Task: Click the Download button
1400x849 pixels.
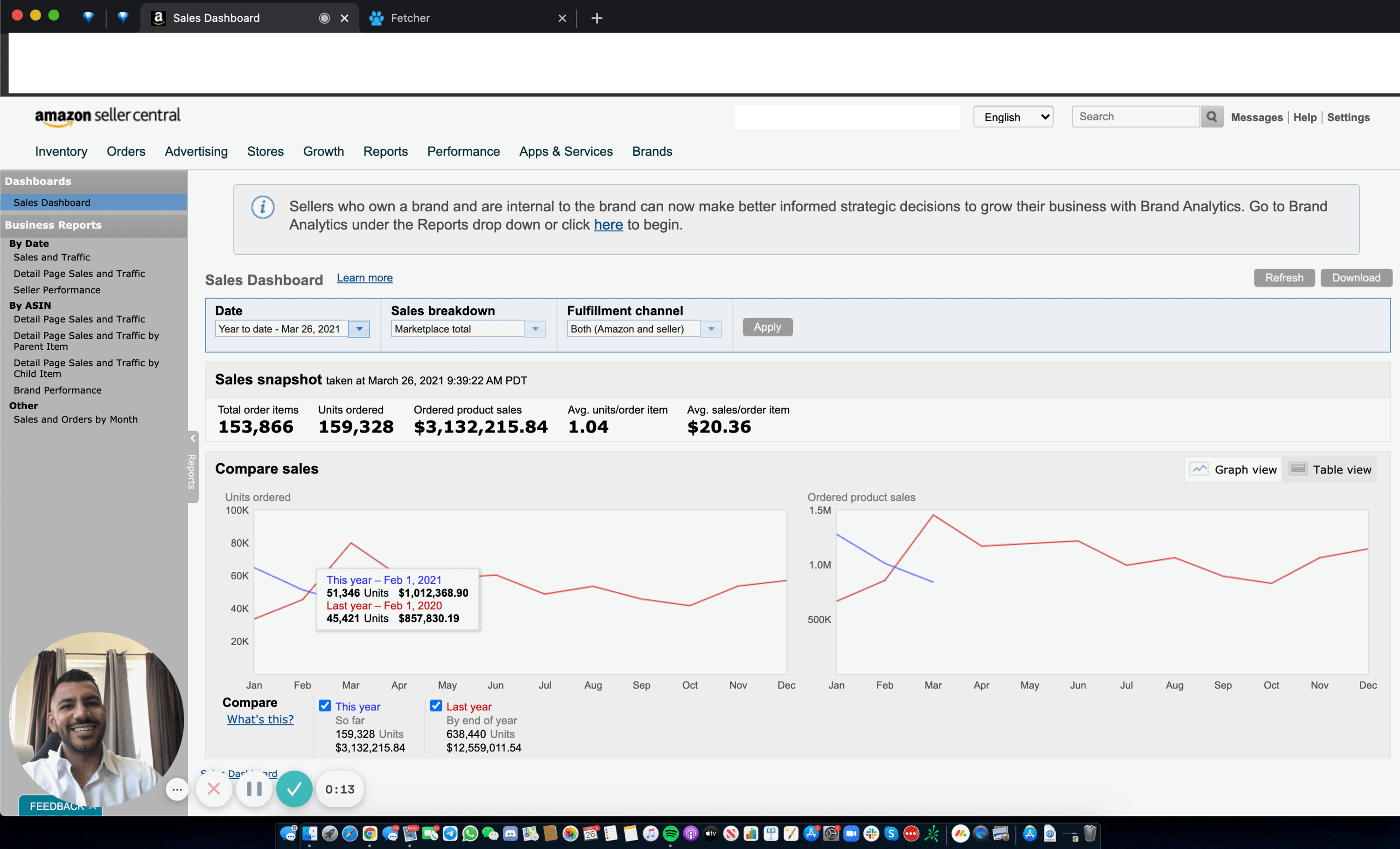Action: 1356,278
